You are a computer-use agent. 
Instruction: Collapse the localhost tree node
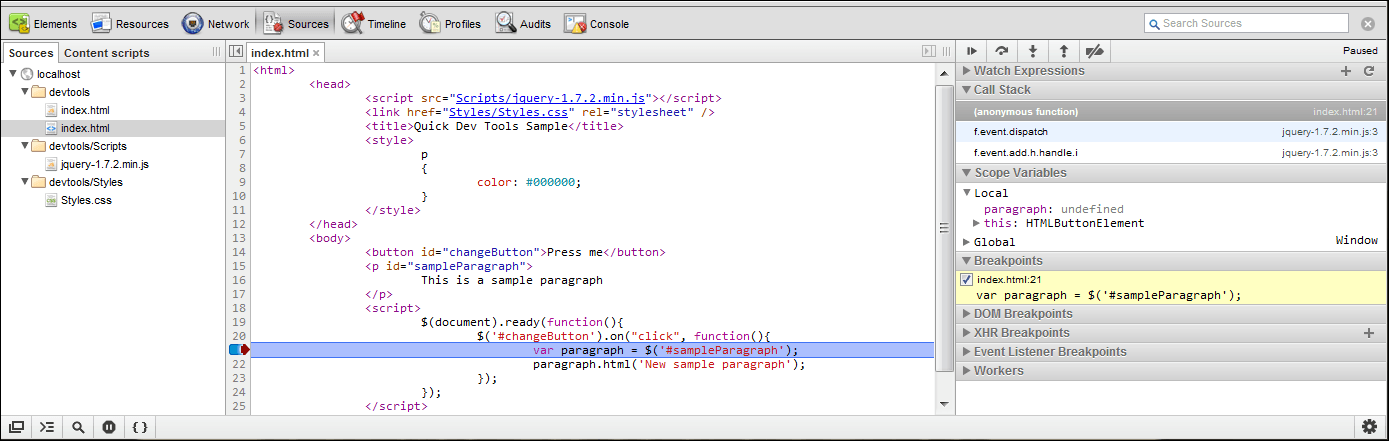click(x=12, y=74)
